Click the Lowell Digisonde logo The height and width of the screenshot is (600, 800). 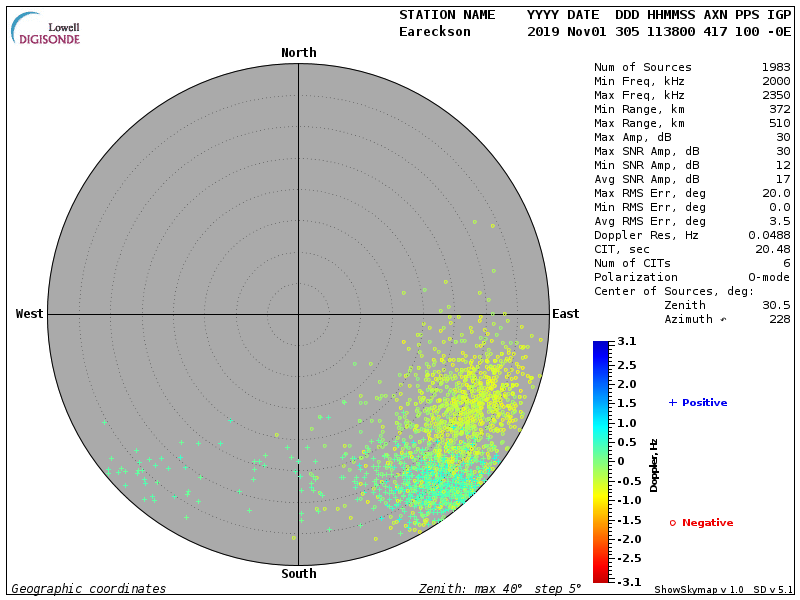pyautogui.click(x=47, y=29)
